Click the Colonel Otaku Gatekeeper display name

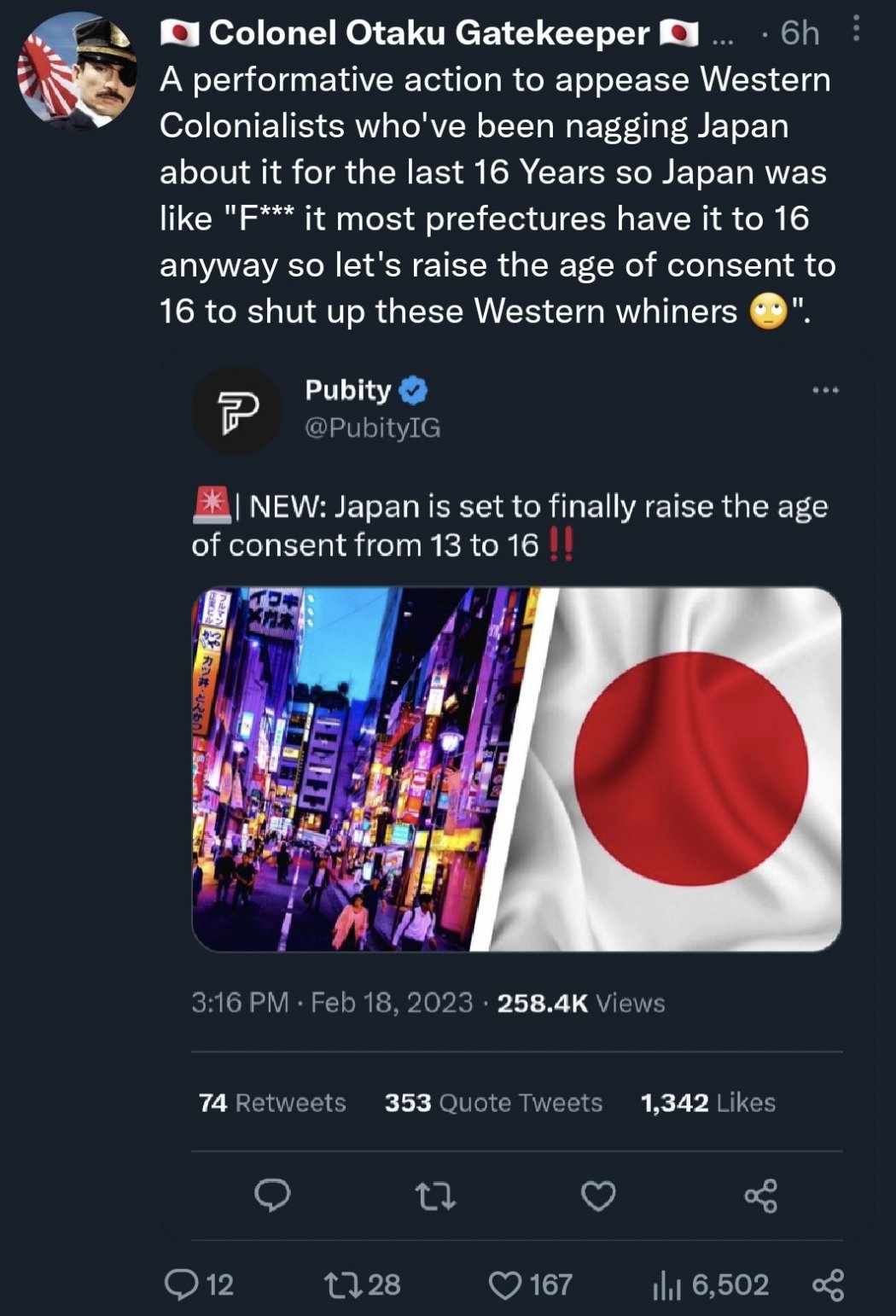pyautogui.click(x=428, y=33)
